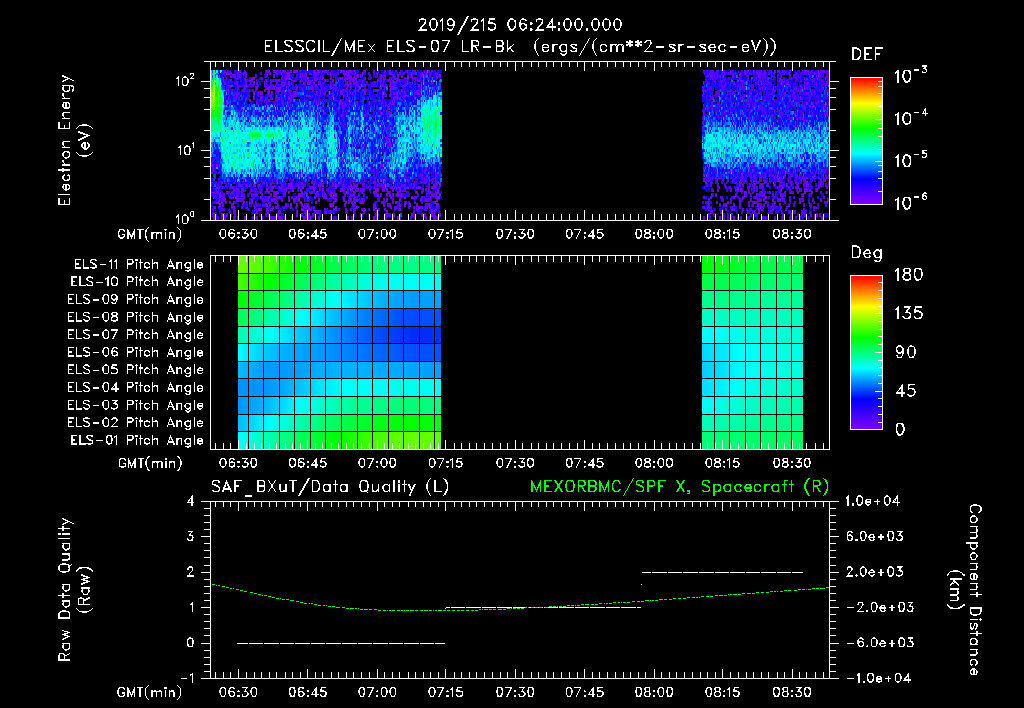Click the 10^1 electron energy axis tick
1024x708 pixels.
pos(185,150)
